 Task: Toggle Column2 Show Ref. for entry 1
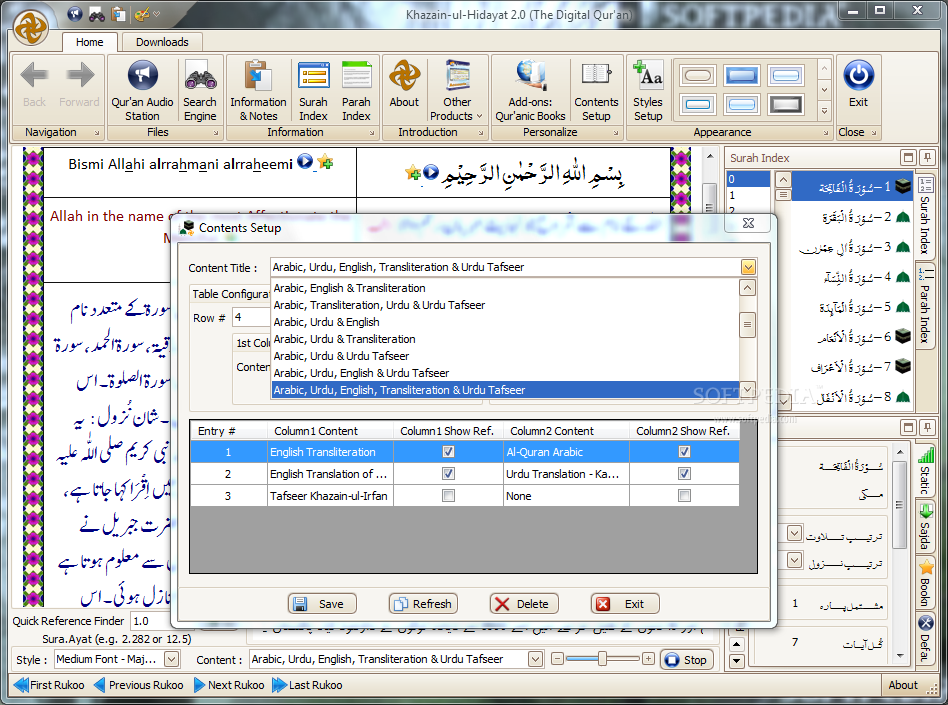click(684, 452)
